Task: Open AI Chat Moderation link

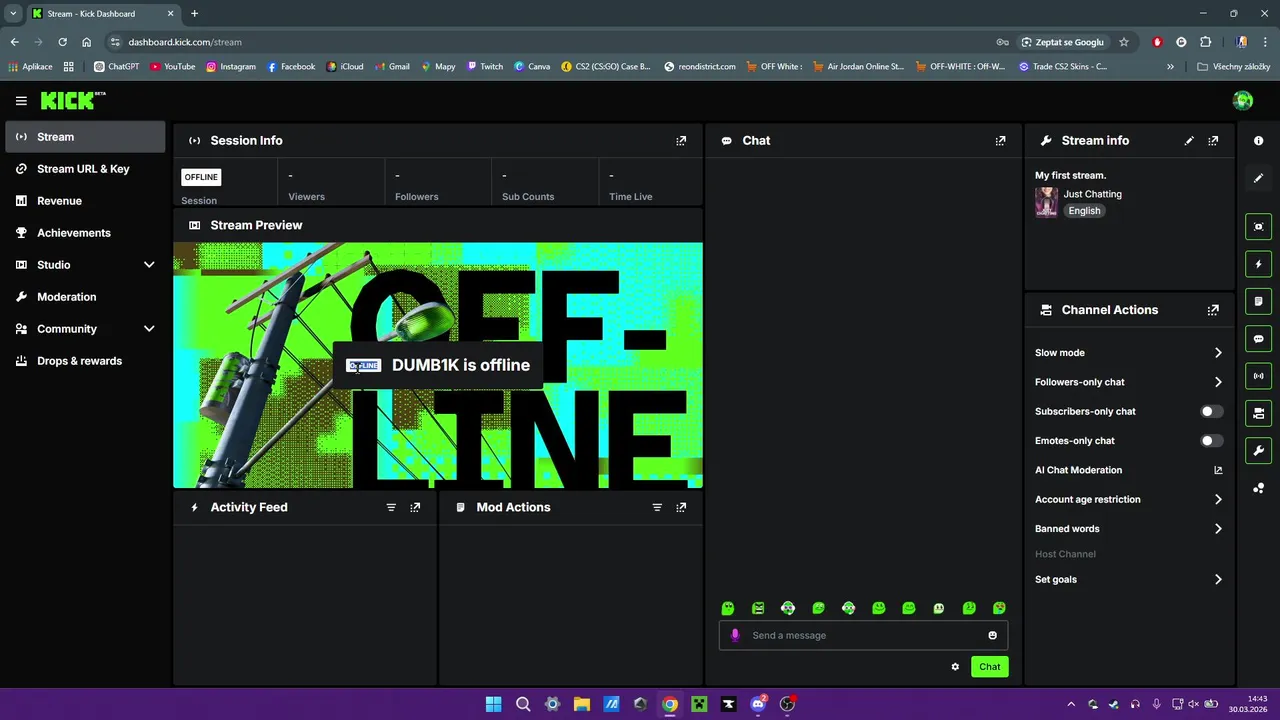Action: pyautogui.click(x=1129, y=470)
